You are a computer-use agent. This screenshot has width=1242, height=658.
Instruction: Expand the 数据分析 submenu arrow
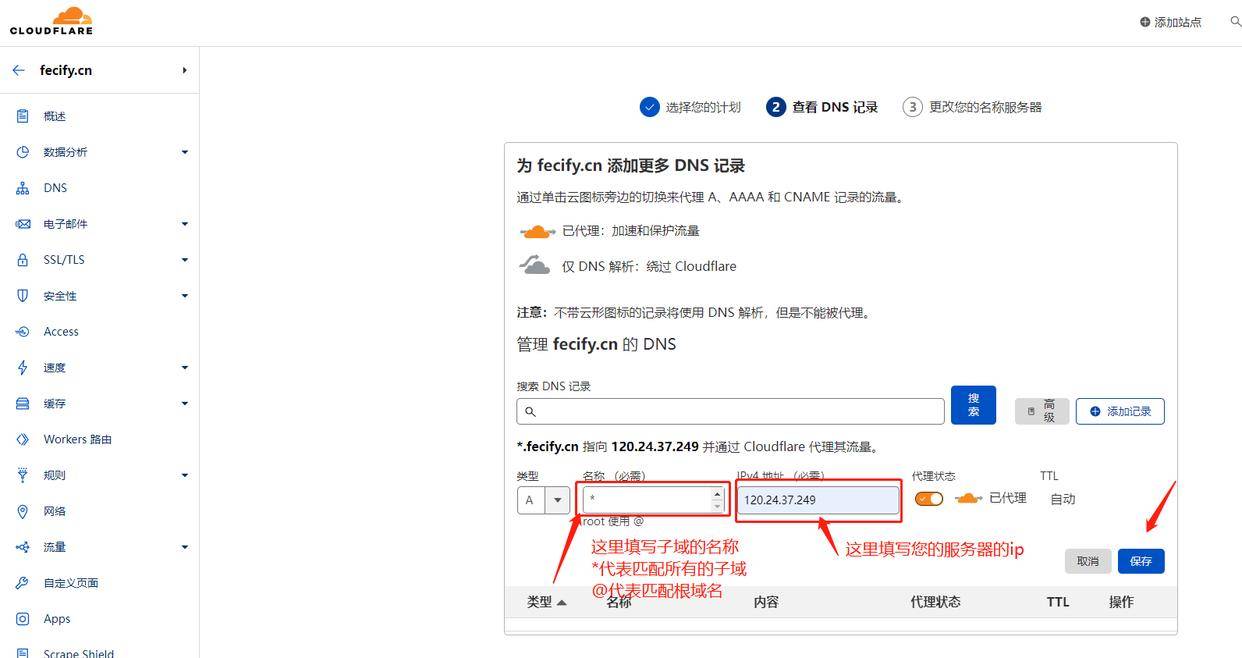pos(185,152)
